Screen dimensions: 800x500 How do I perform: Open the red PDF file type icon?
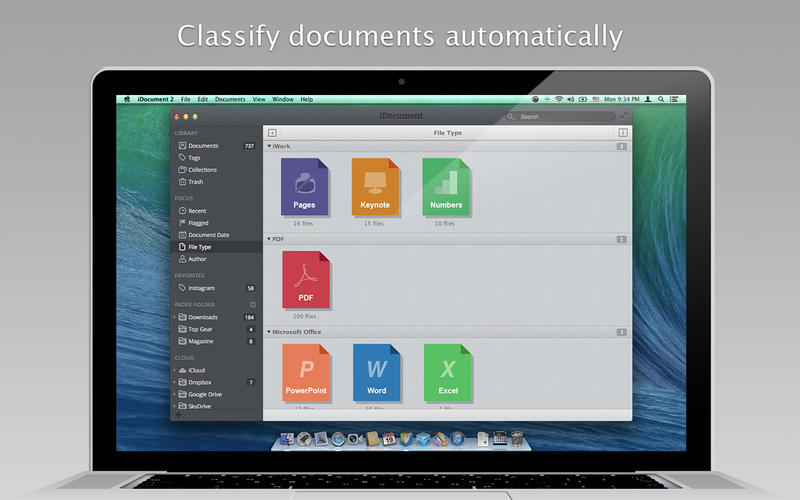pyautogui.click(x=306, y=280)
